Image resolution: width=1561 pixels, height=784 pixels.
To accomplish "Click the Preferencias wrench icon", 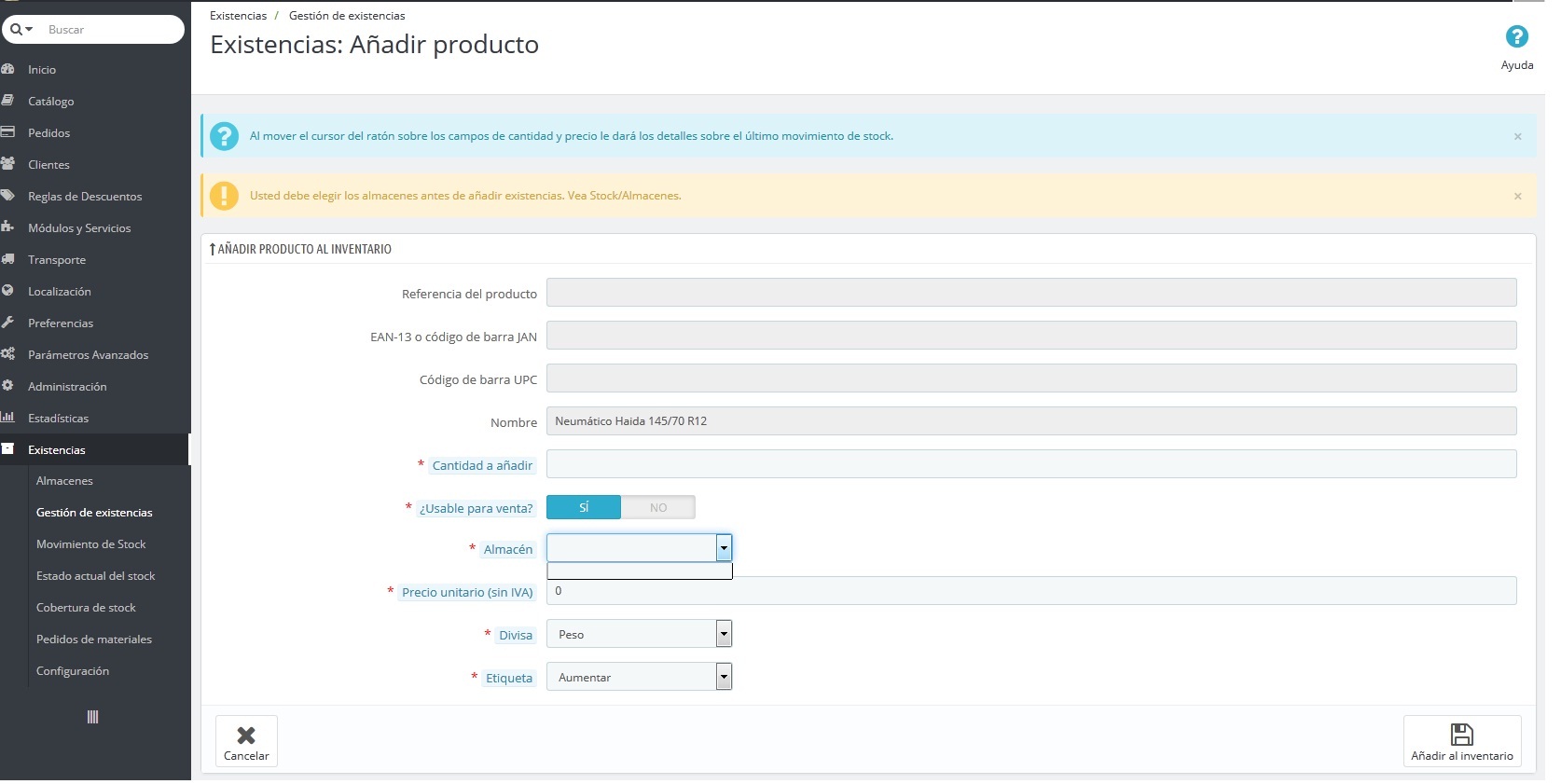I will [x=7, y=323].
